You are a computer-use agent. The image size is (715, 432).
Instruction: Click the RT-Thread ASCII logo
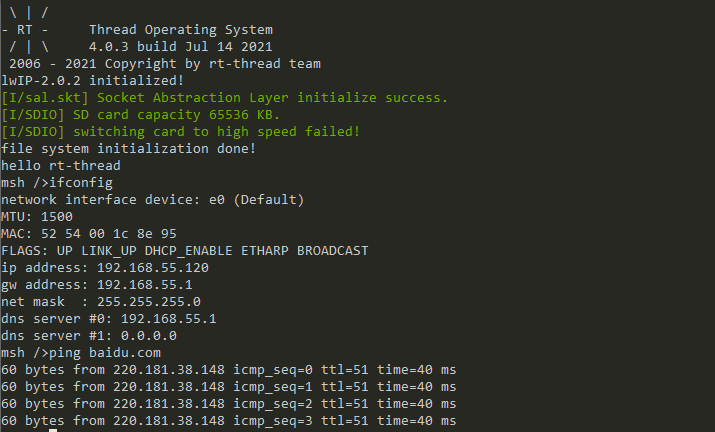tap(26, 30)
